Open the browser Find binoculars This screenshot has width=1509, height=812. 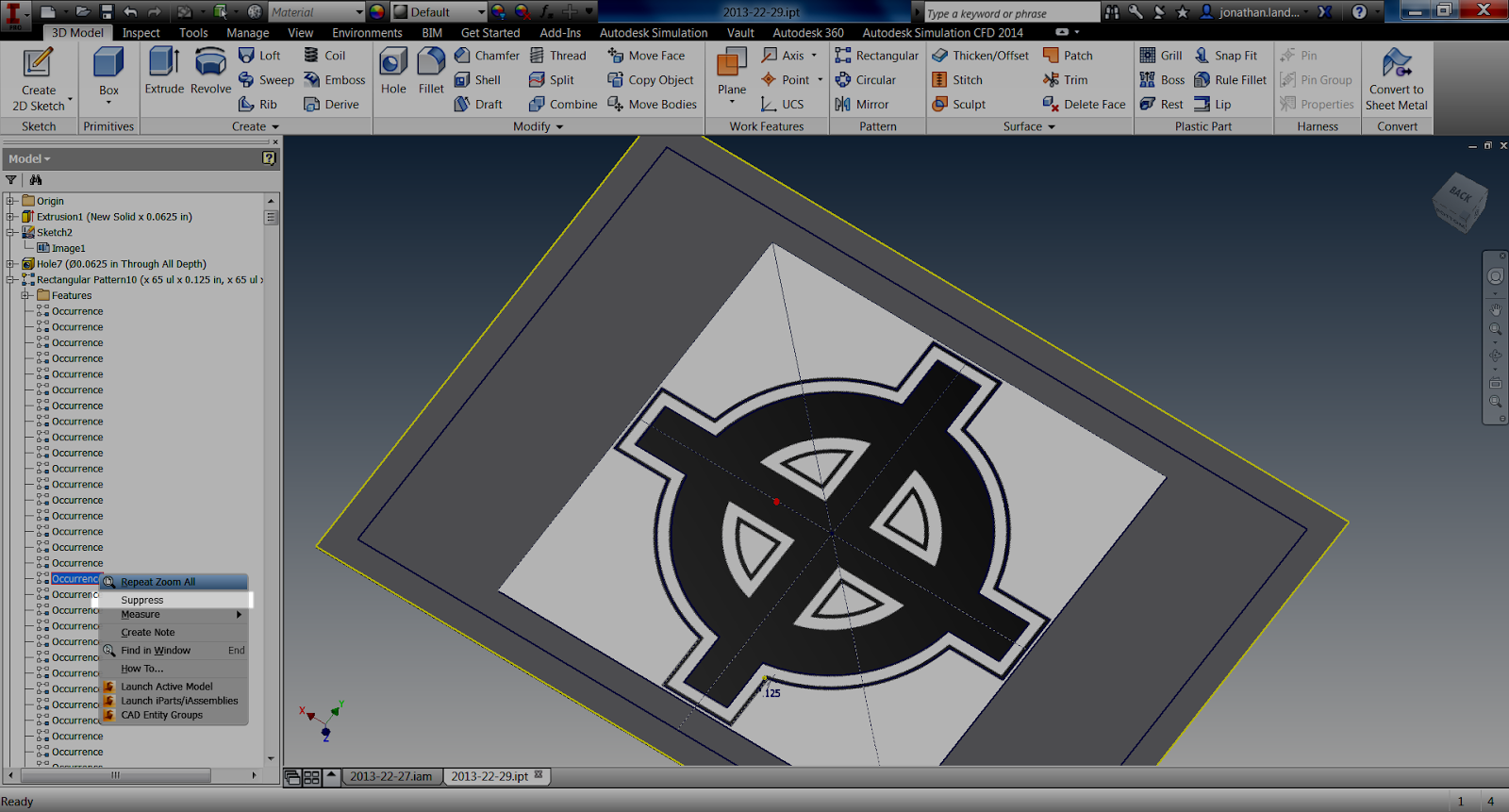pyautogui.click(x=36, y=180)
